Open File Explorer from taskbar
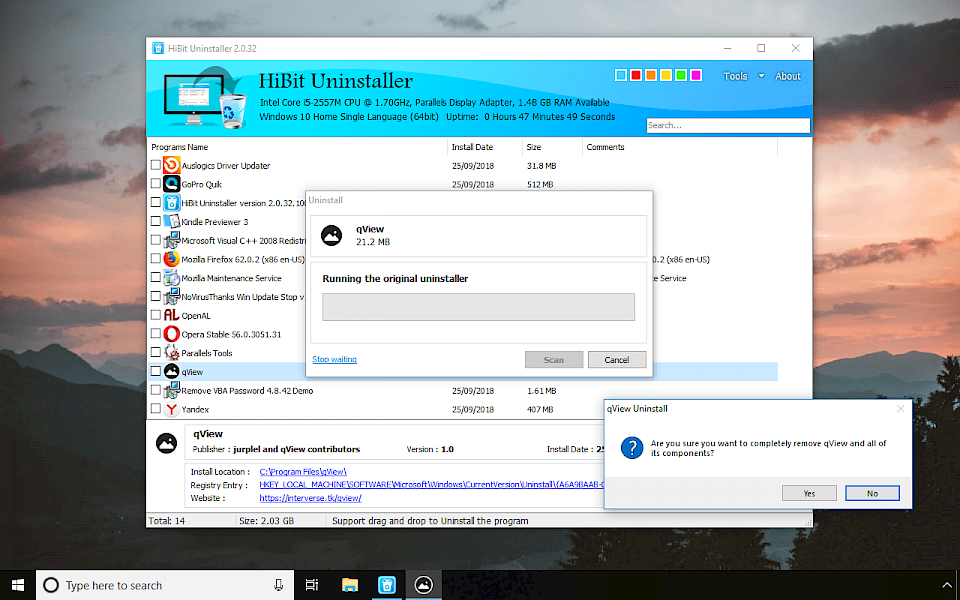Viewport: 960px width, 600px height. [350, 585]
